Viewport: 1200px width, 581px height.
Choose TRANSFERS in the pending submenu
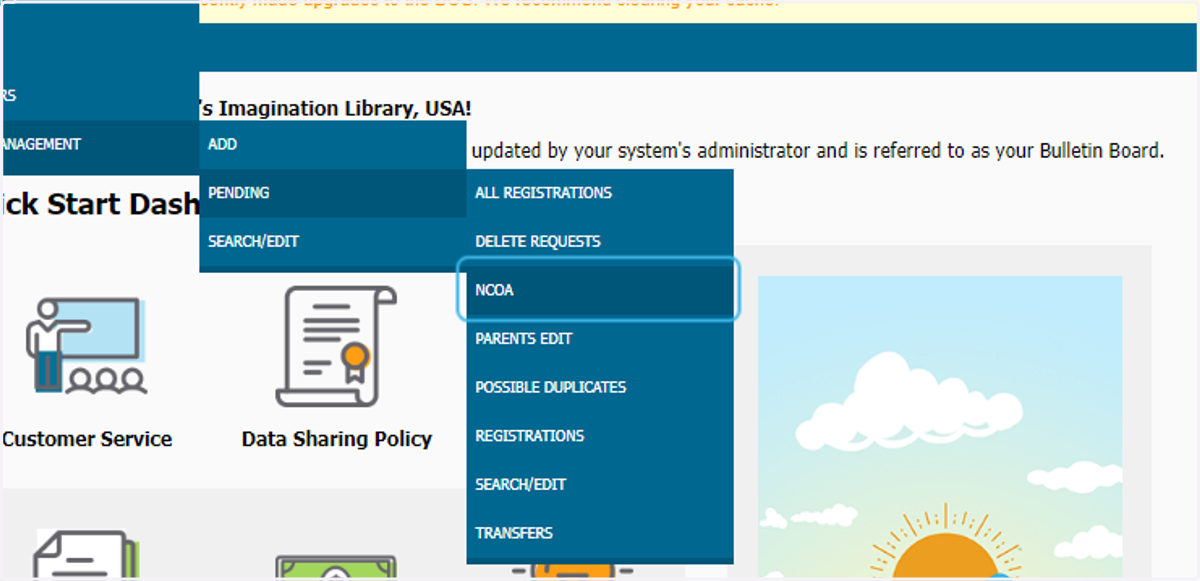click(x=600, y=532)
